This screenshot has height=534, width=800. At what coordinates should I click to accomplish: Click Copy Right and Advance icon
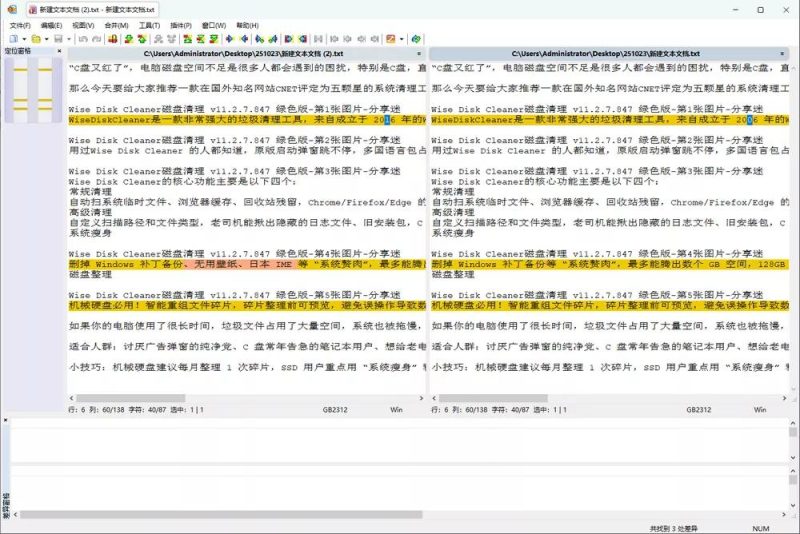(259, 39)
